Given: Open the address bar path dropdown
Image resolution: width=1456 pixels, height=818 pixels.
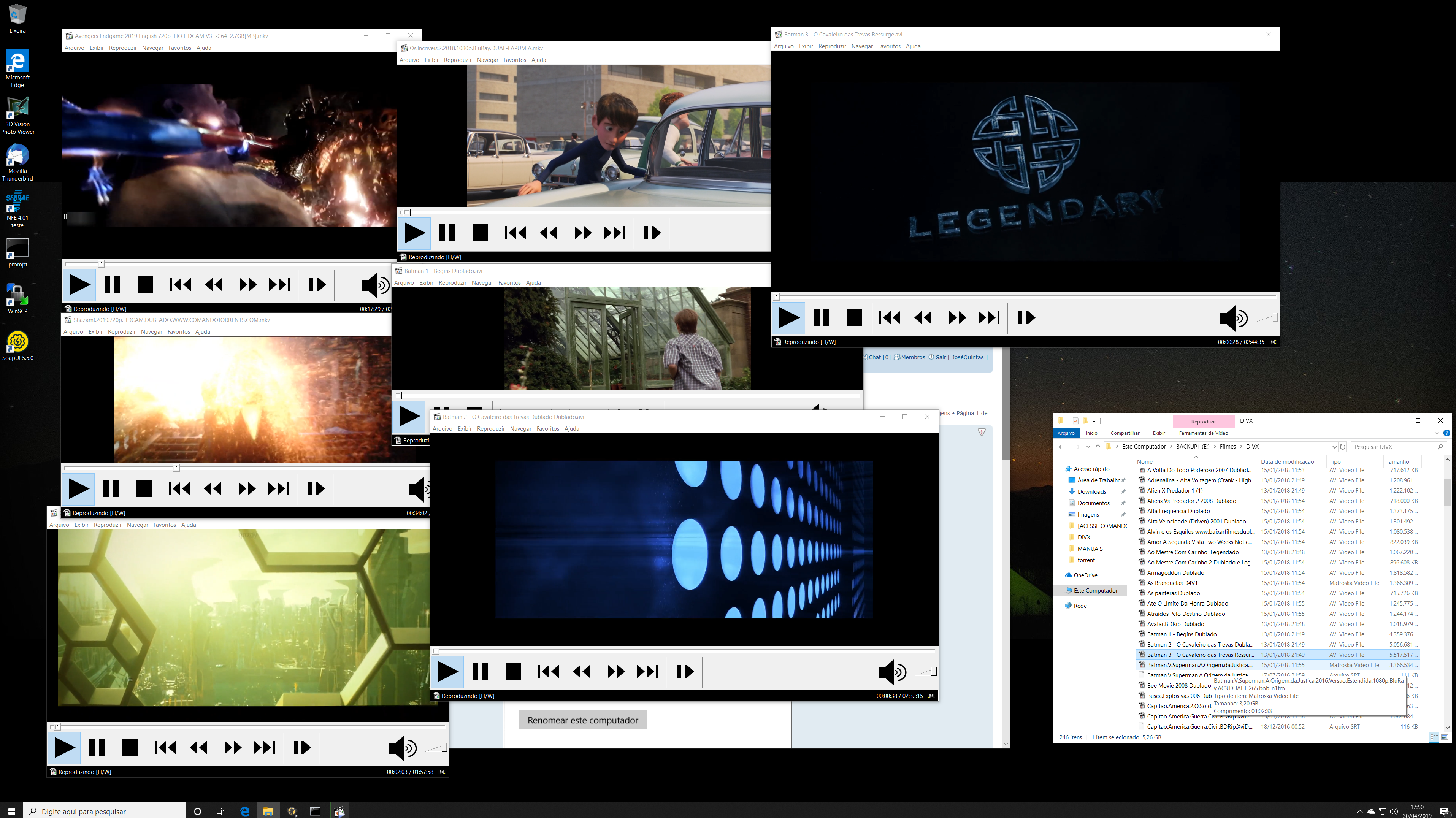Looking at the screenshot, I should coord(1334,447).
